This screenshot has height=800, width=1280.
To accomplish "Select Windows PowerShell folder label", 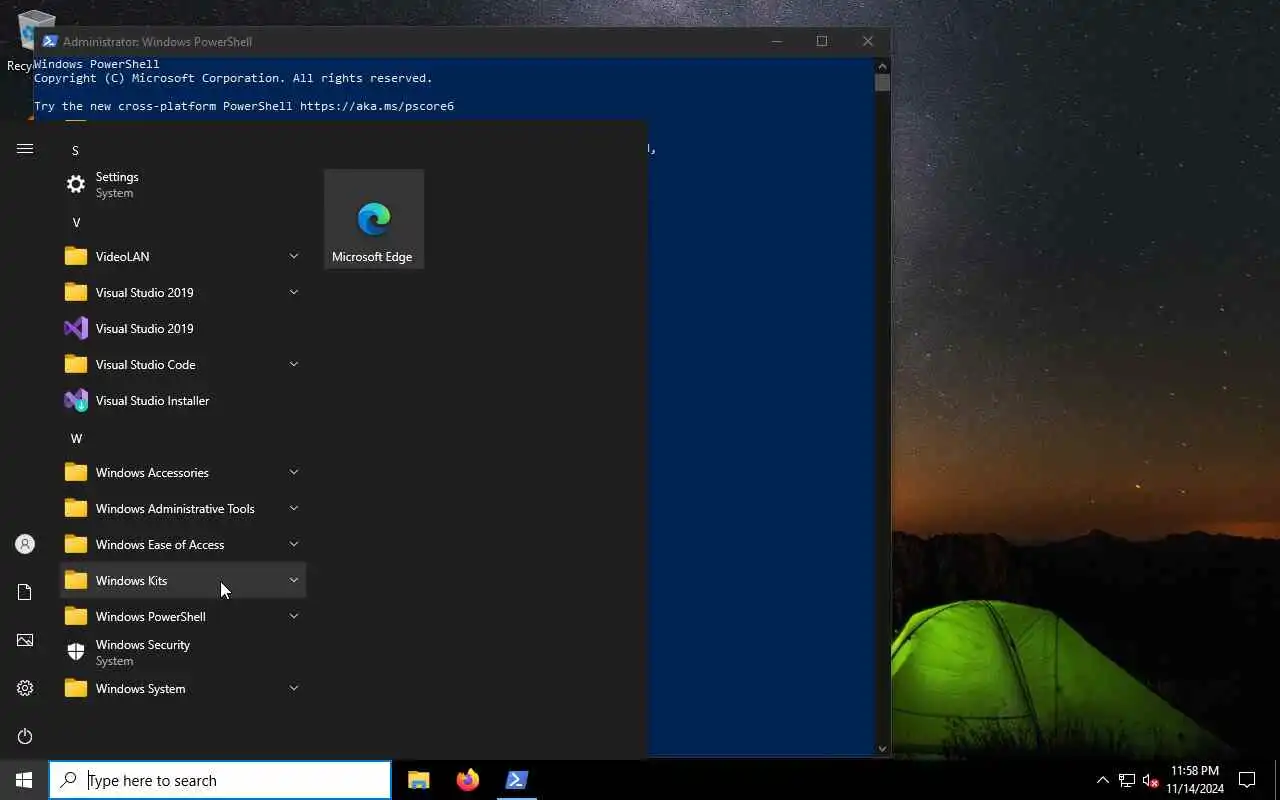I will click(x=151, y=616).
